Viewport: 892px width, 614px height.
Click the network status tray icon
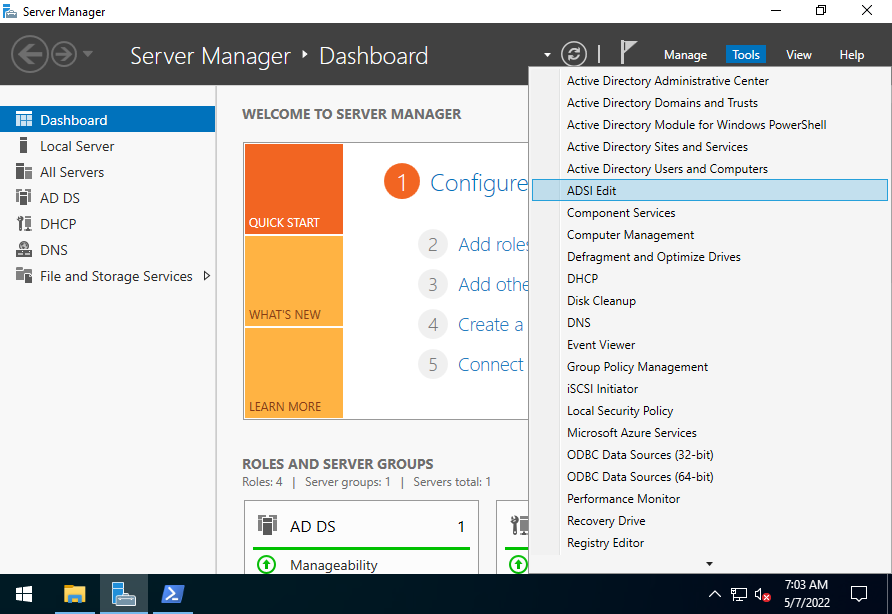[x=738, y=594]
